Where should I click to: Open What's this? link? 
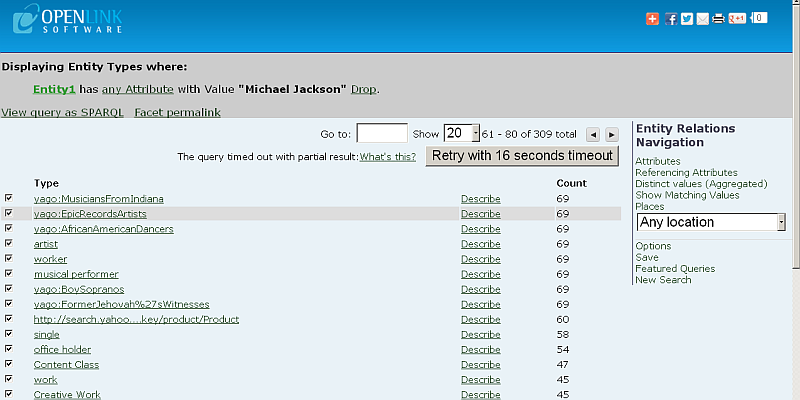pyautogui.click(x=388, y=157)
